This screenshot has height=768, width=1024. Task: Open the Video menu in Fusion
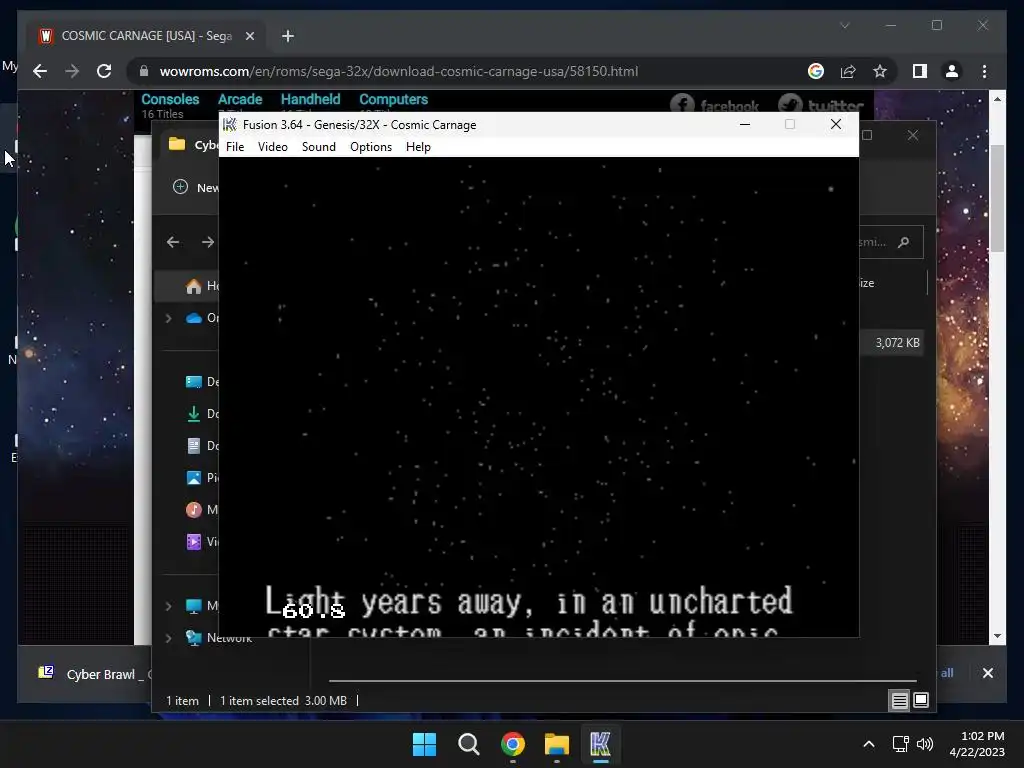272,147
